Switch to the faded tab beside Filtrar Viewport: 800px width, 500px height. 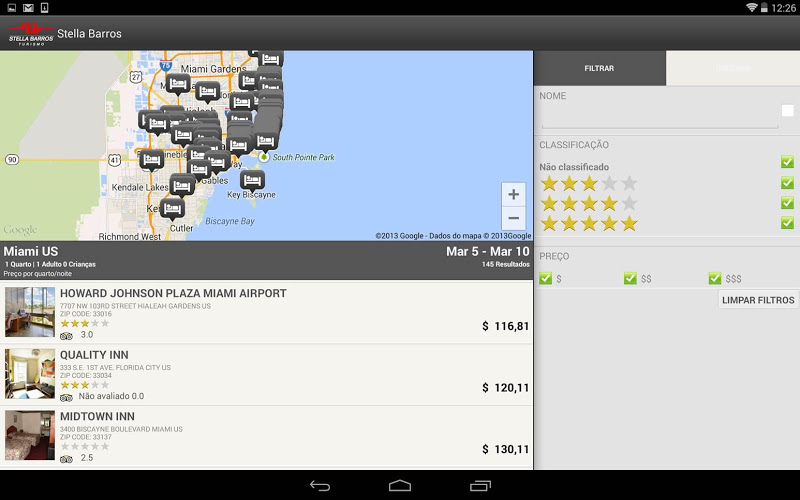733,68
